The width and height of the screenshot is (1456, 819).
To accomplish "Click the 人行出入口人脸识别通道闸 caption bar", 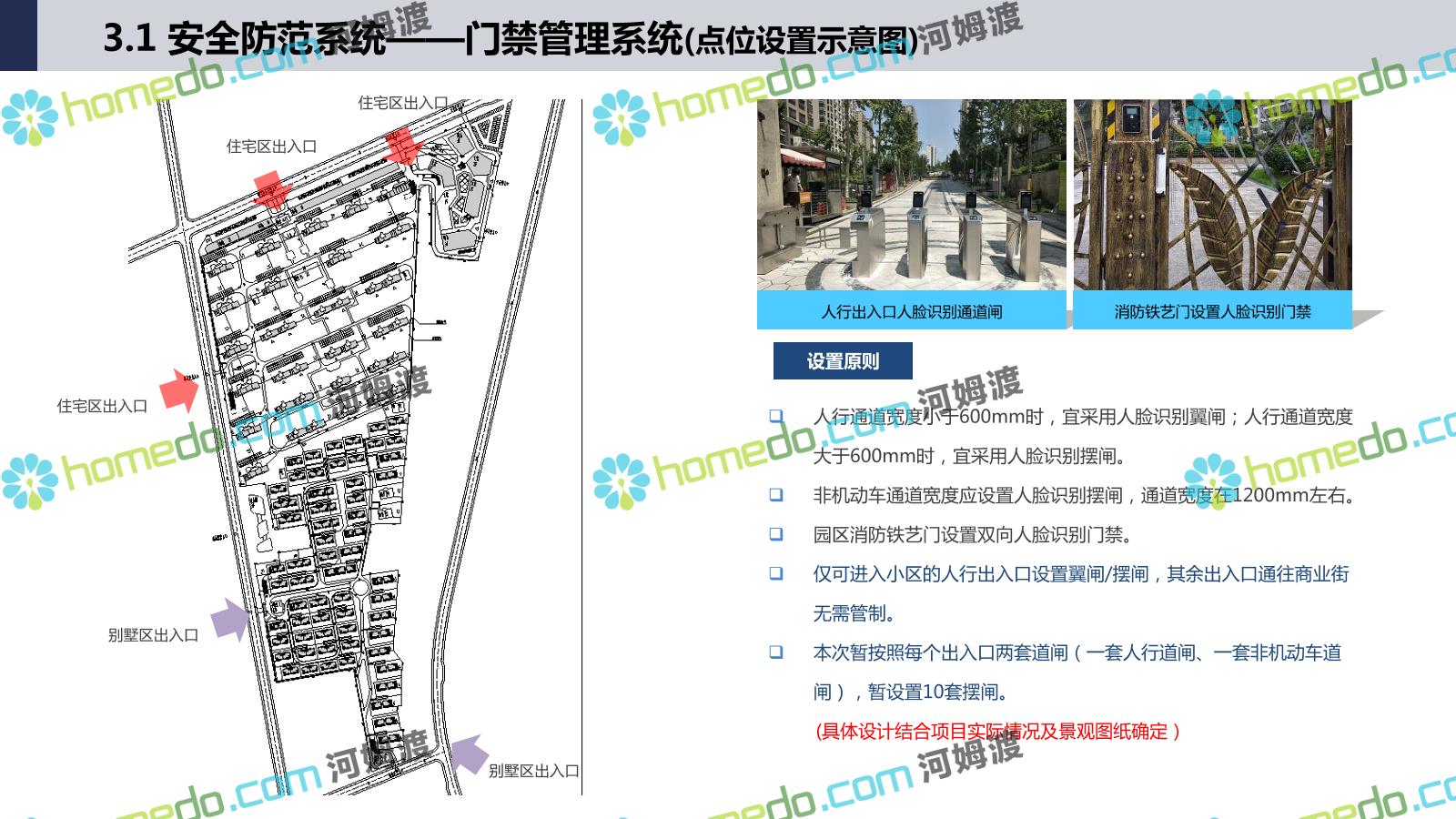I will pyautogui.click(x=911, y=311).
